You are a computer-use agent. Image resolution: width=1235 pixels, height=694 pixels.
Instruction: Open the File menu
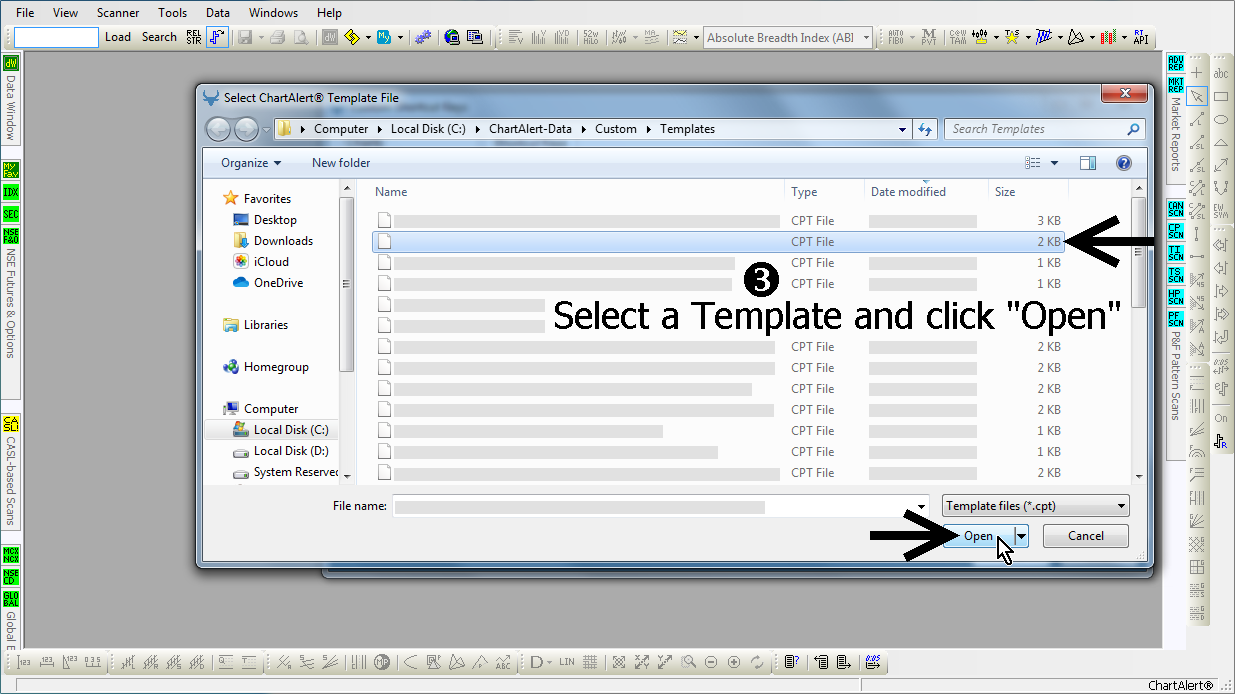point(25,13)
